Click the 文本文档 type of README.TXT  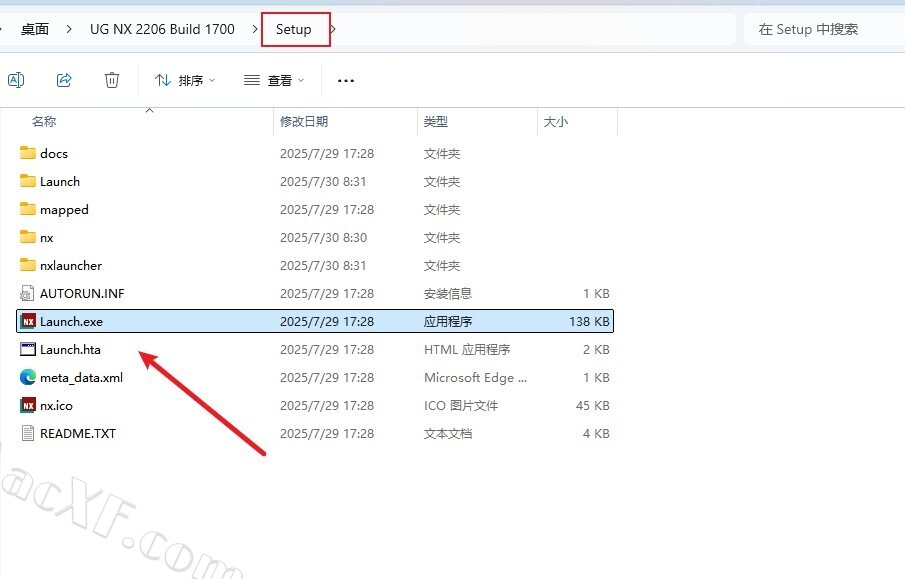pos(448,434)
